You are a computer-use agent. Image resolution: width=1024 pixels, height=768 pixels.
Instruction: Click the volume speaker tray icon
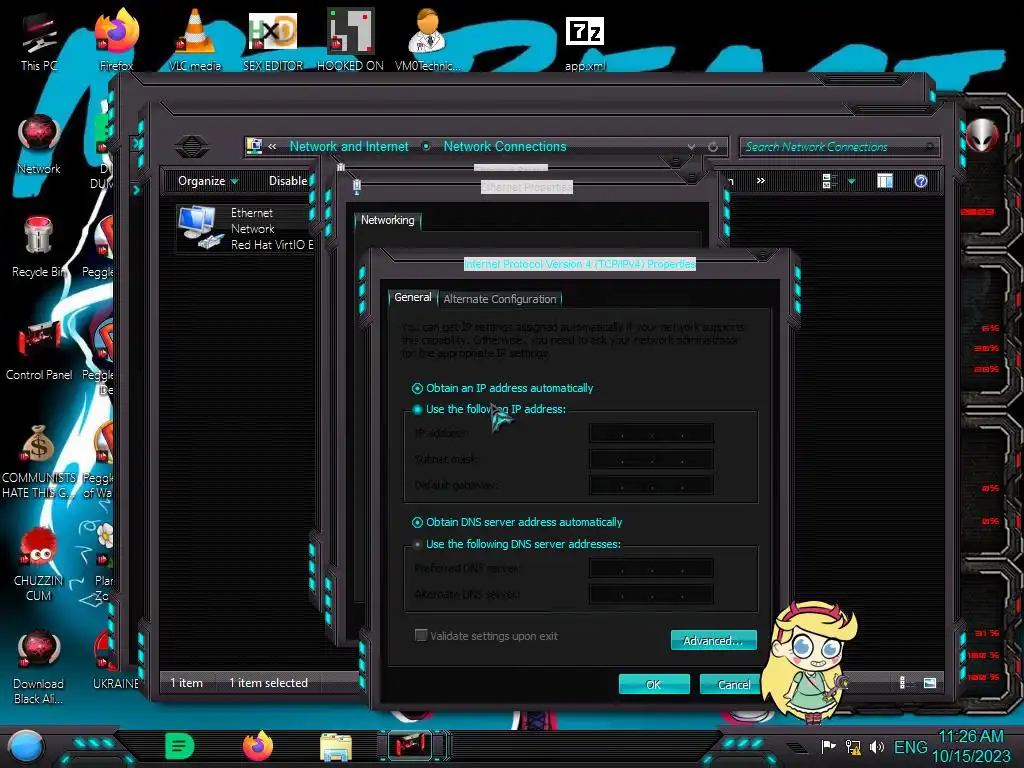876,746
